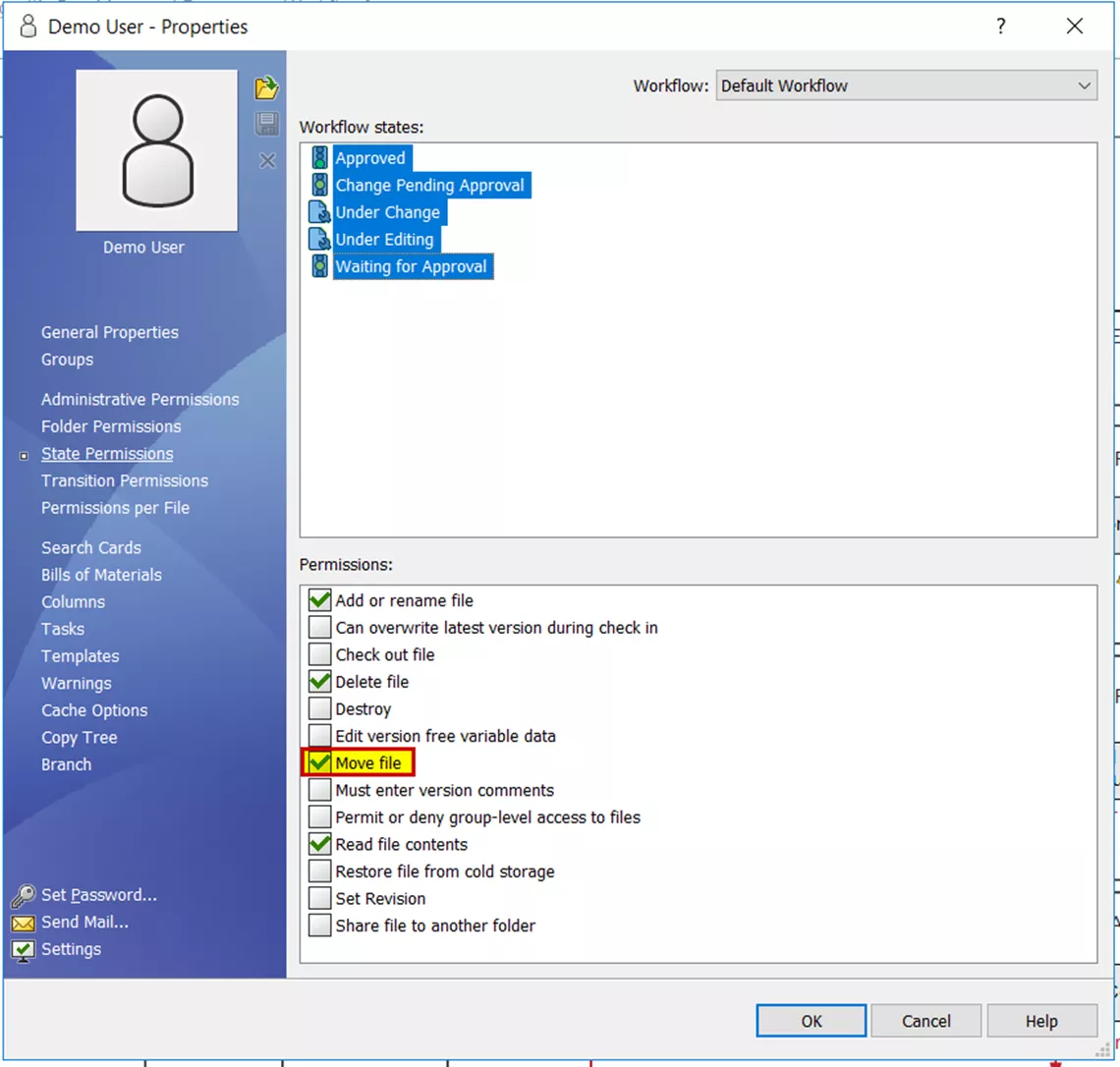Click the Set Password key icon
1120x1067 pixels.
pyautogui.click(x=24, y=895)
